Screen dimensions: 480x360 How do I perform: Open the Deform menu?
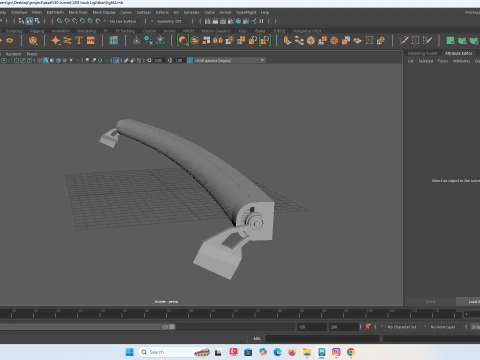162,12
